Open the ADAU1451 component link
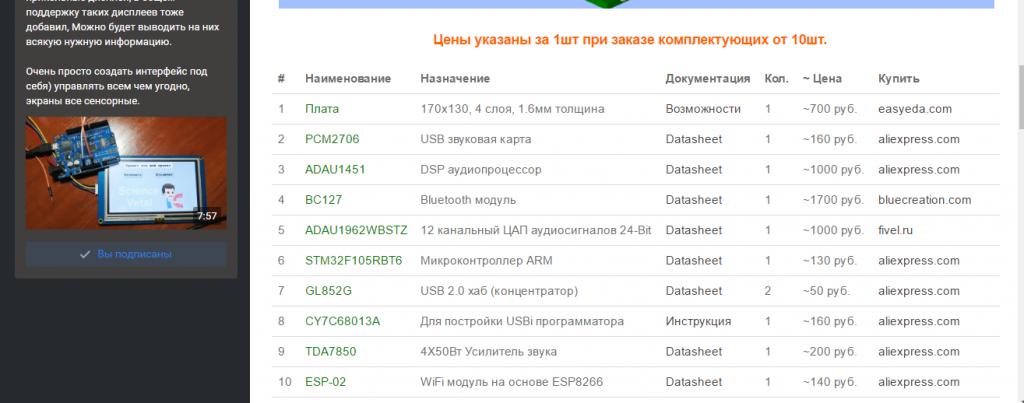This screenshot has height=403, width=1024. [x=335, y=170]
